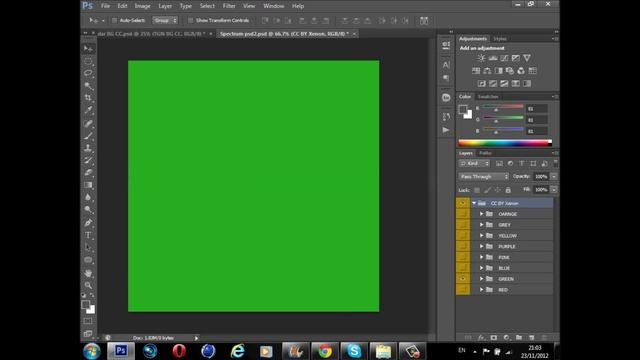Toggle lock all on the layer
This screenshot has height=360, width=640.
click(x=508, y=190)
